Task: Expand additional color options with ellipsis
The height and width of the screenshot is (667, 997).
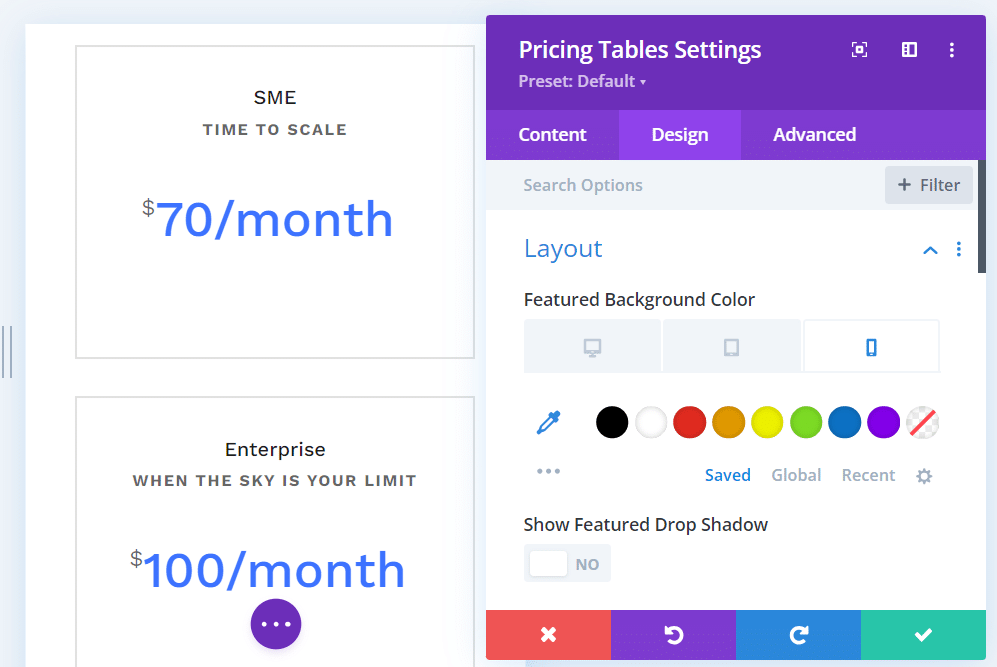Action: pyautogui.click(x=548, y=472)
